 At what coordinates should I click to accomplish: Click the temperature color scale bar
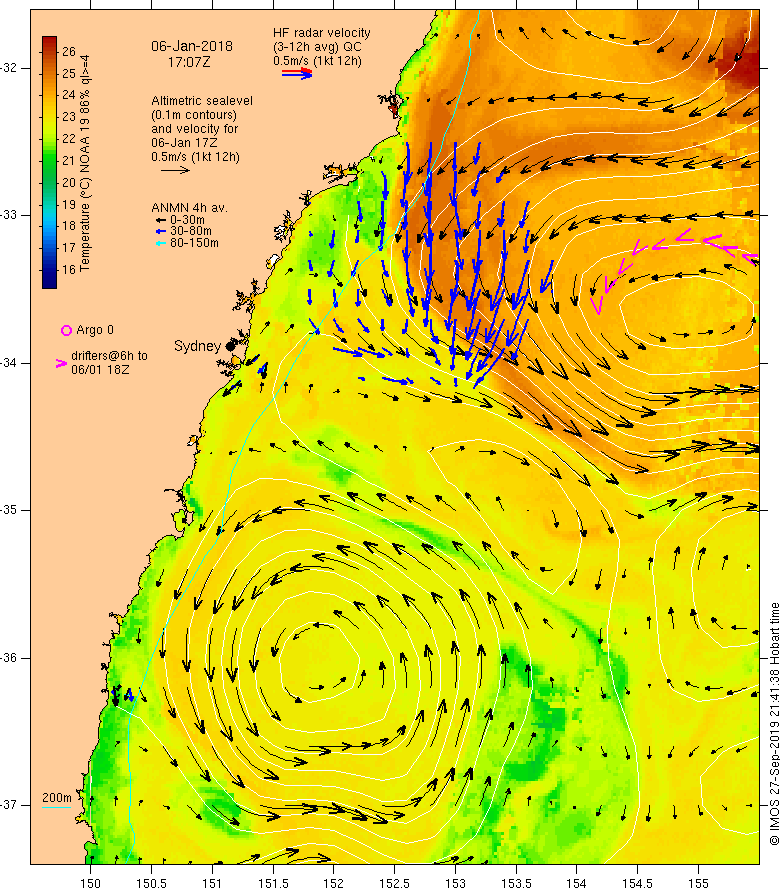point(49,162)
